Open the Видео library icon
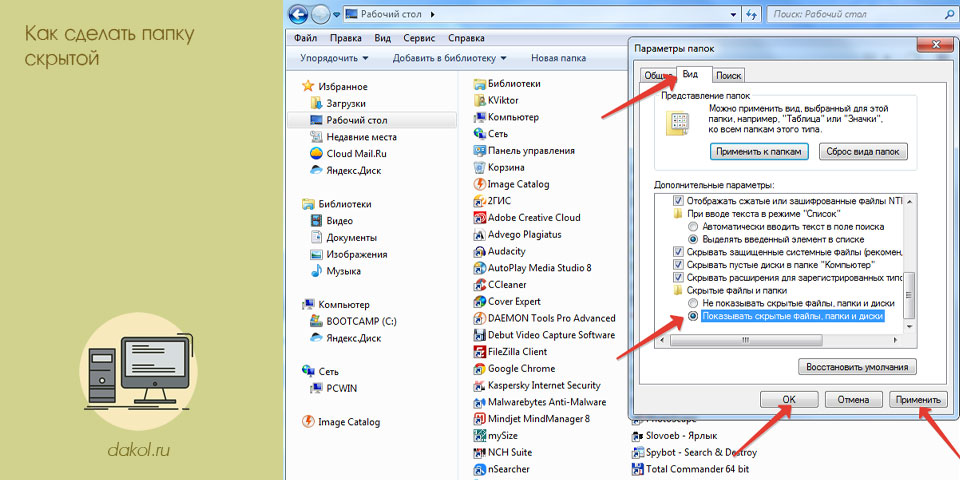The image size is (960, 480). pyautogui.click(x=317, y=220)
